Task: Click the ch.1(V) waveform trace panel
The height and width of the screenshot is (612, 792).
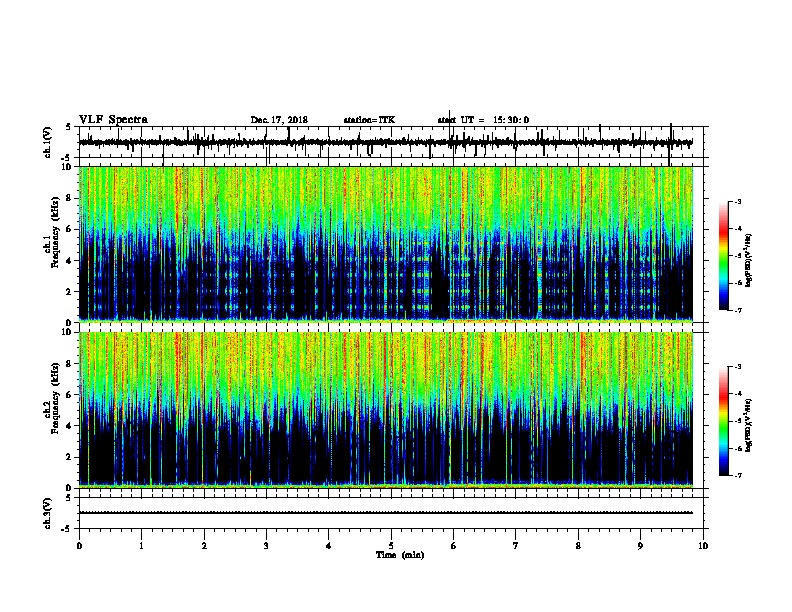Action: [391, 142]
